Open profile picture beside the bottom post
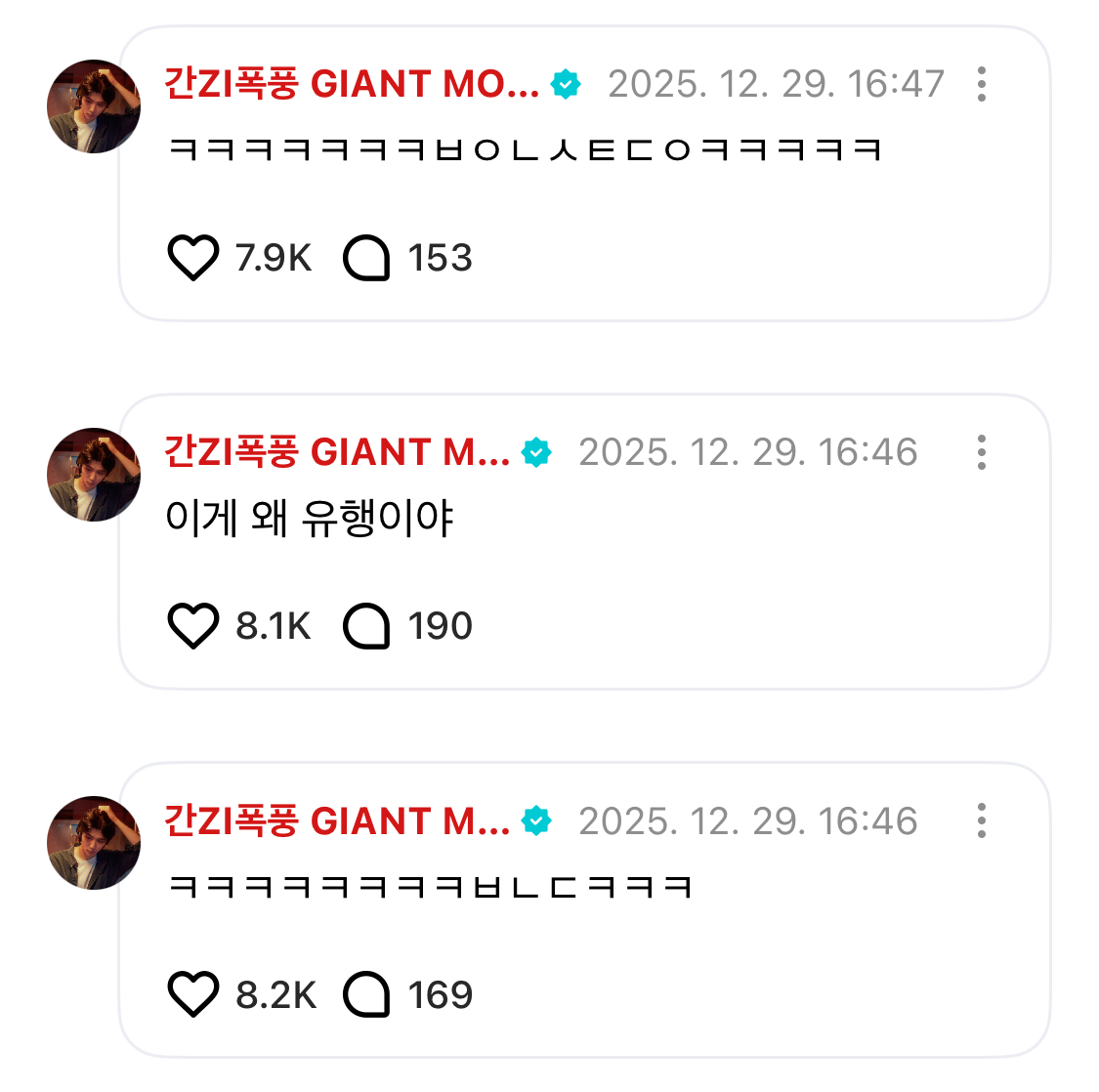 [x=94, y=843]
